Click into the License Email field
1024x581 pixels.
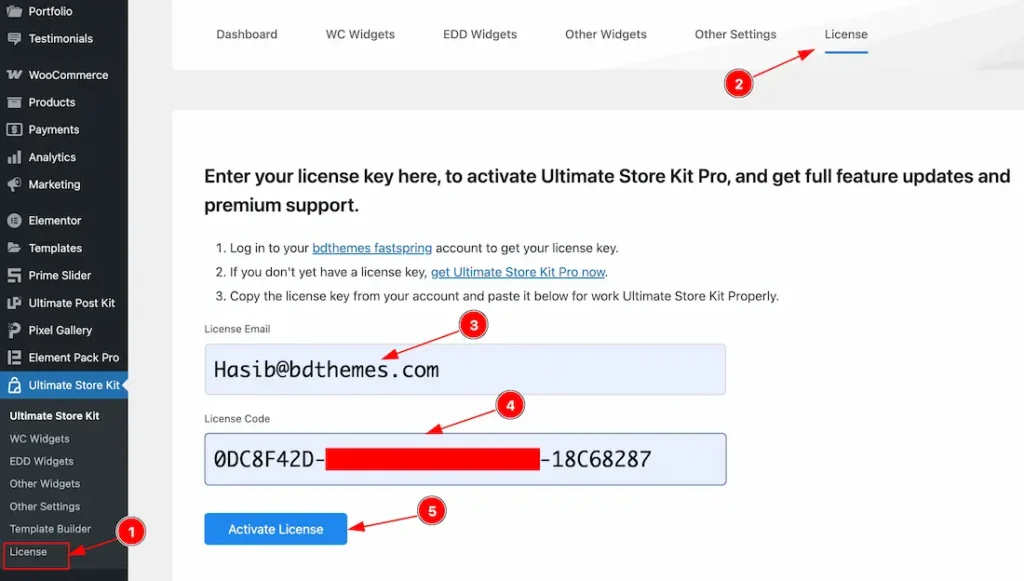464,370
